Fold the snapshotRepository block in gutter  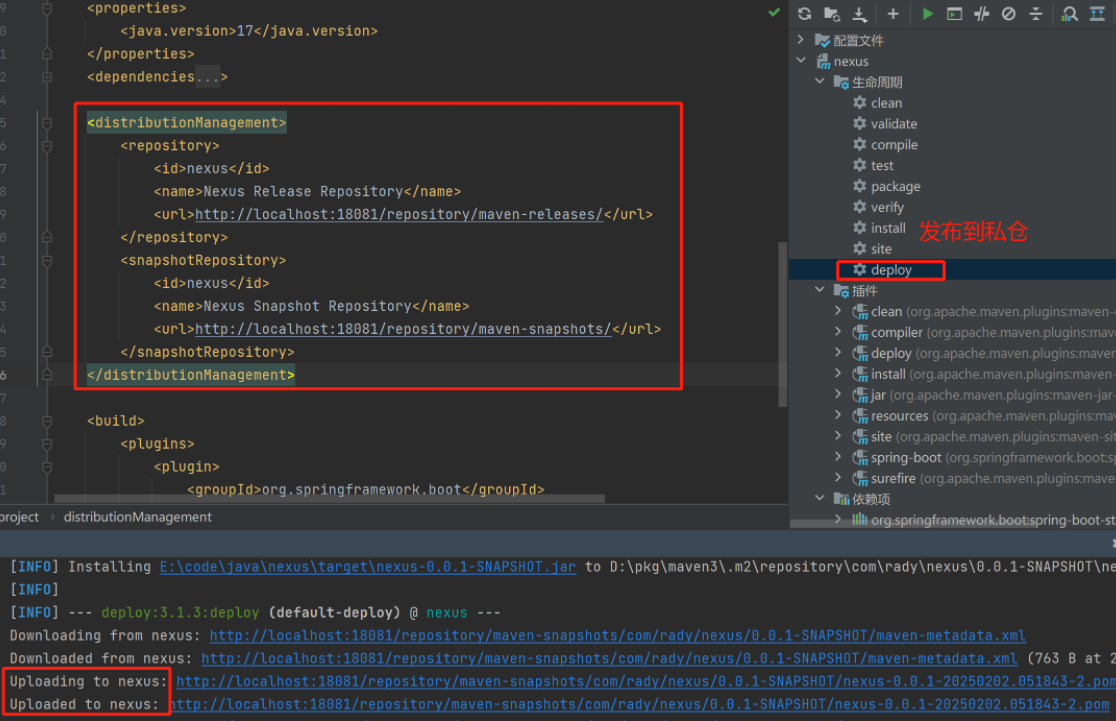[47, 260]
